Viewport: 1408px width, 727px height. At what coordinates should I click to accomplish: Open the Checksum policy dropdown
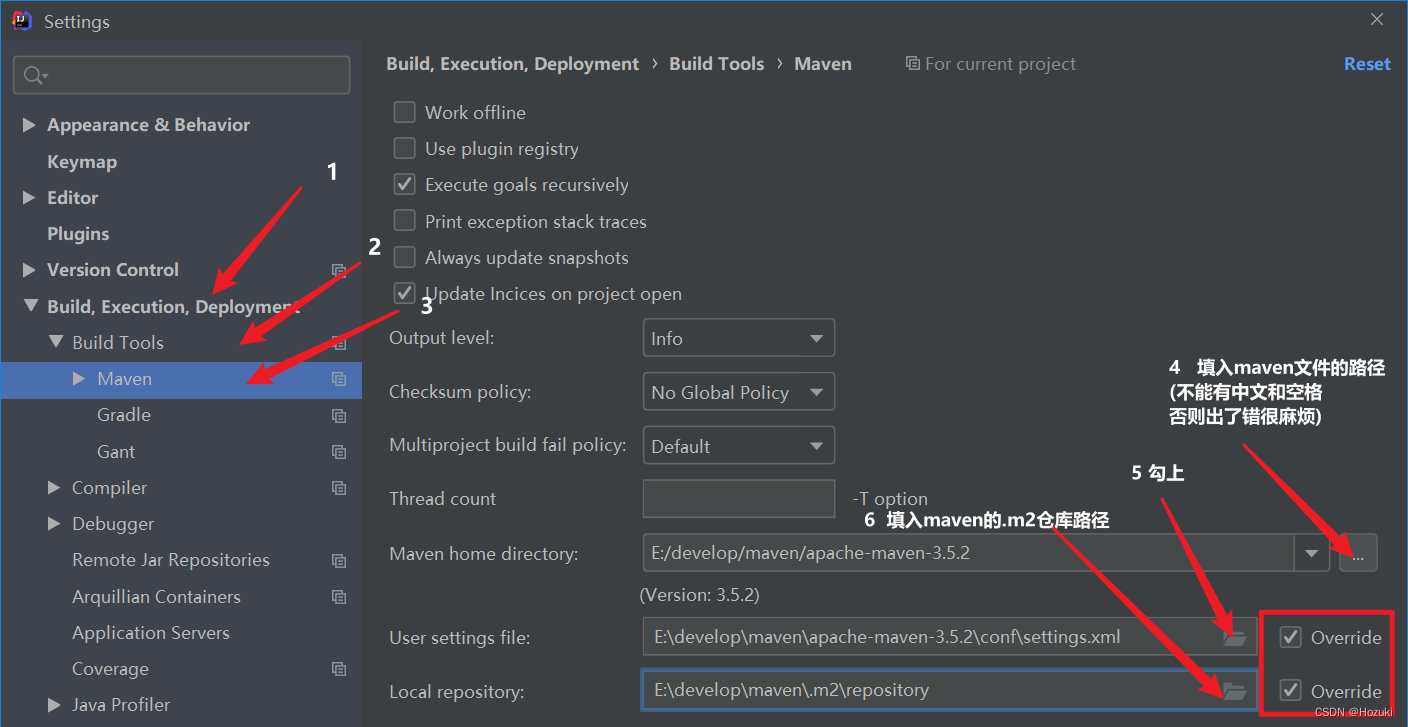(738, 392)
